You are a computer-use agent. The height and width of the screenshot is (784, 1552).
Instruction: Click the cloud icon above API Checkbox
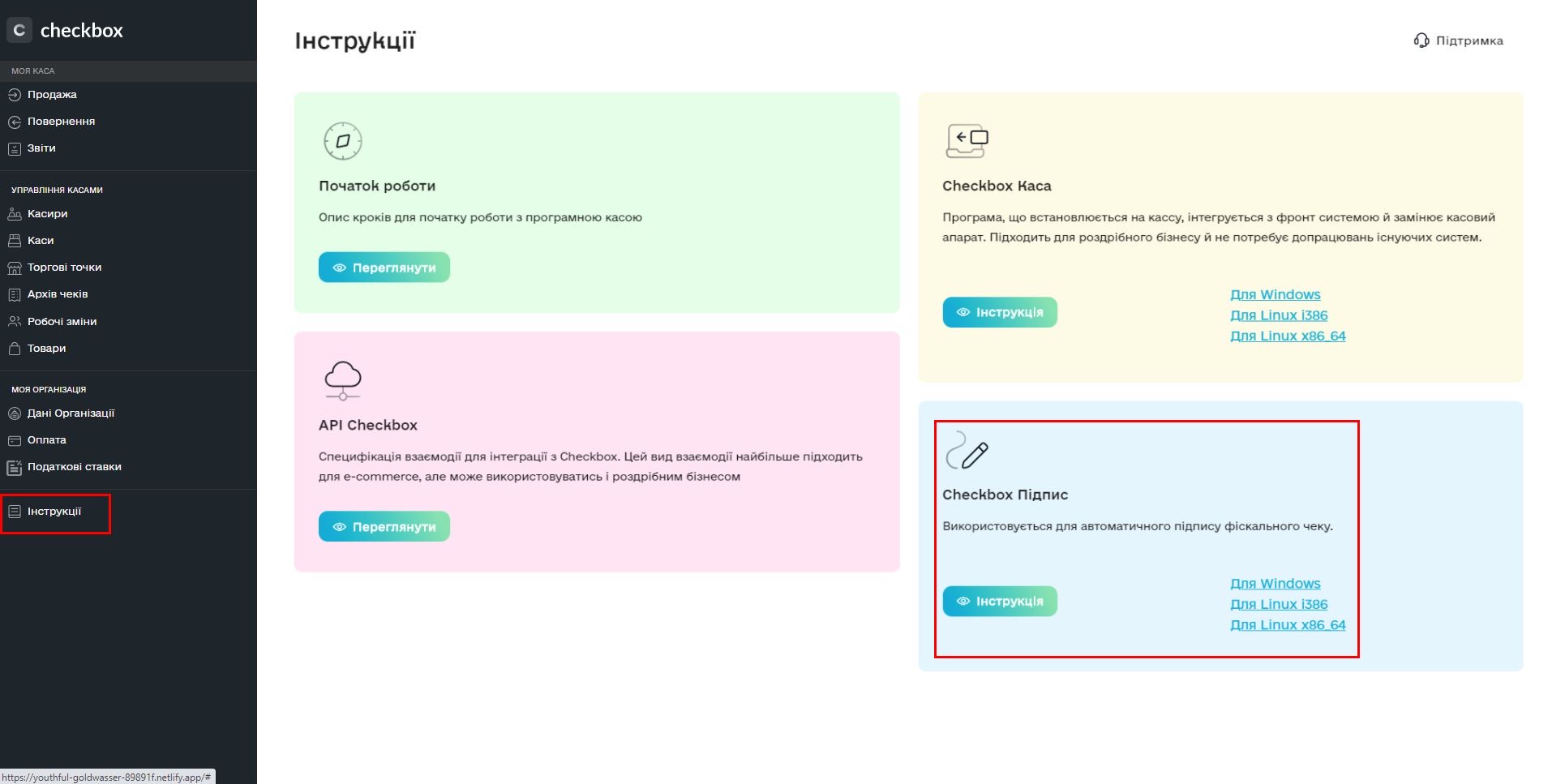[343, 380]
